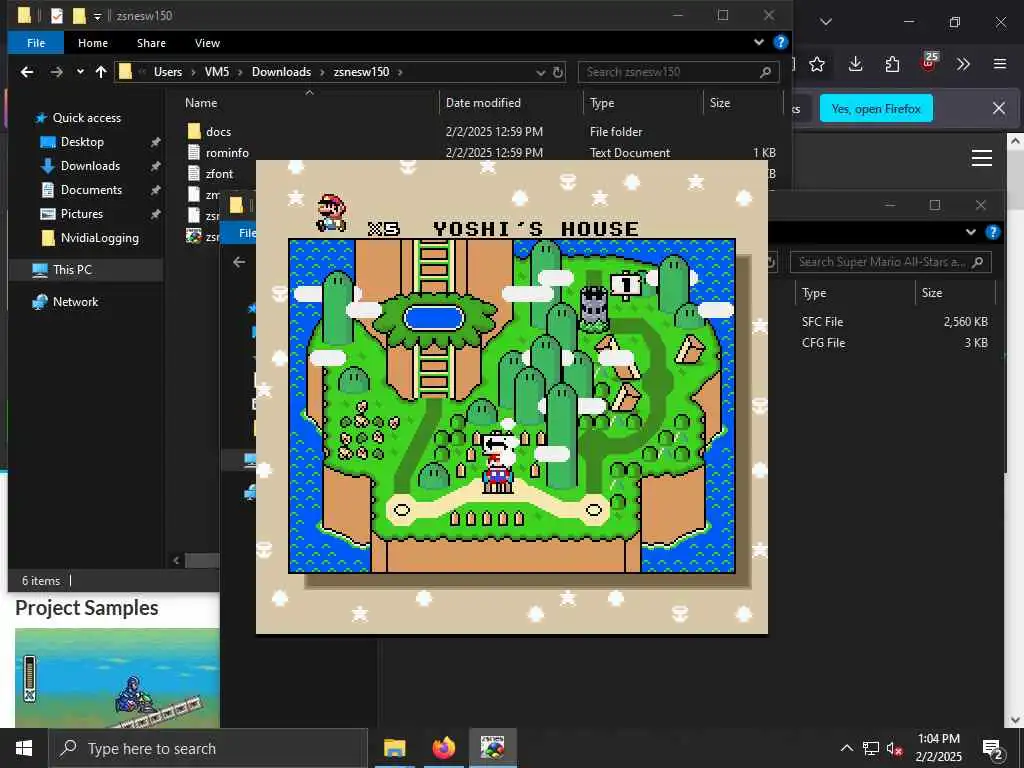The height and width of the screenshot is (768, 1024).
Task: Select Network in navigation pane
Action: point(75,302)
